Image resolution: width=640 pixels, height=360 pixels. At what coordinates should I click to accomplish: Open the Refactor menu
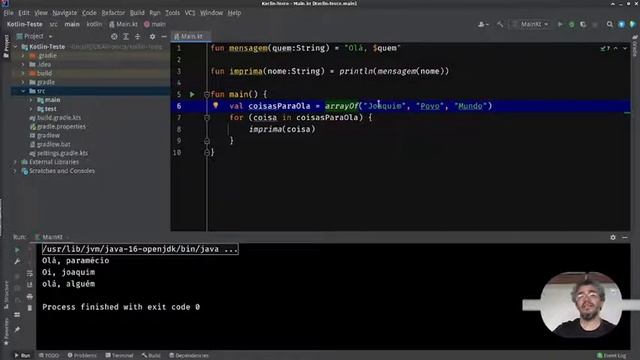[113, 13]
